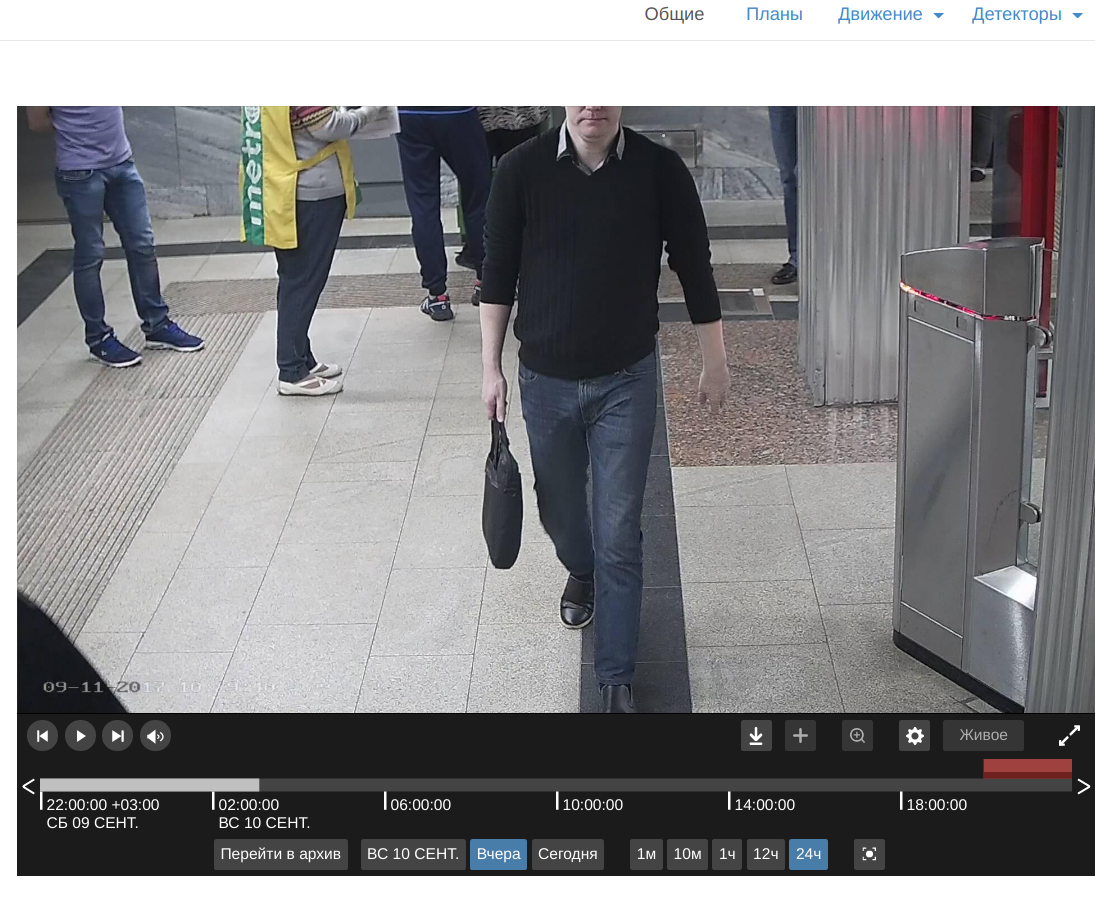The width and height of the screenshot is (1095, 904).
Task: Click the 02:00:00 ВС 10 СЕНТ. label
Action: (264, 814)
